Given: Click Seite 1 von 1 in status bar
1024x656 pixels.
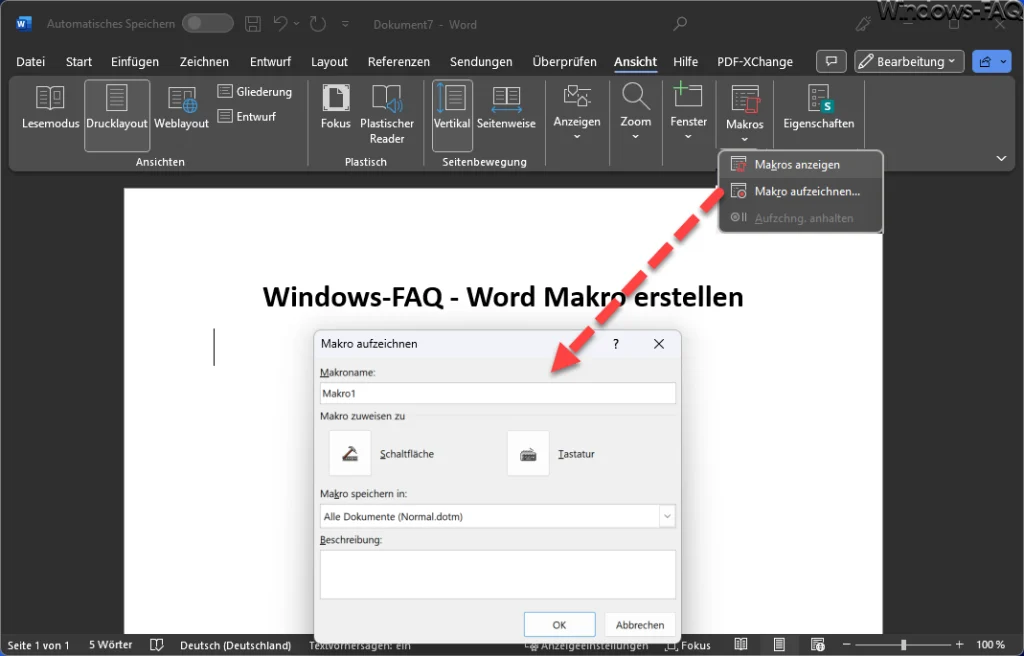Looking at the screenshot, I should coord(38,645).
